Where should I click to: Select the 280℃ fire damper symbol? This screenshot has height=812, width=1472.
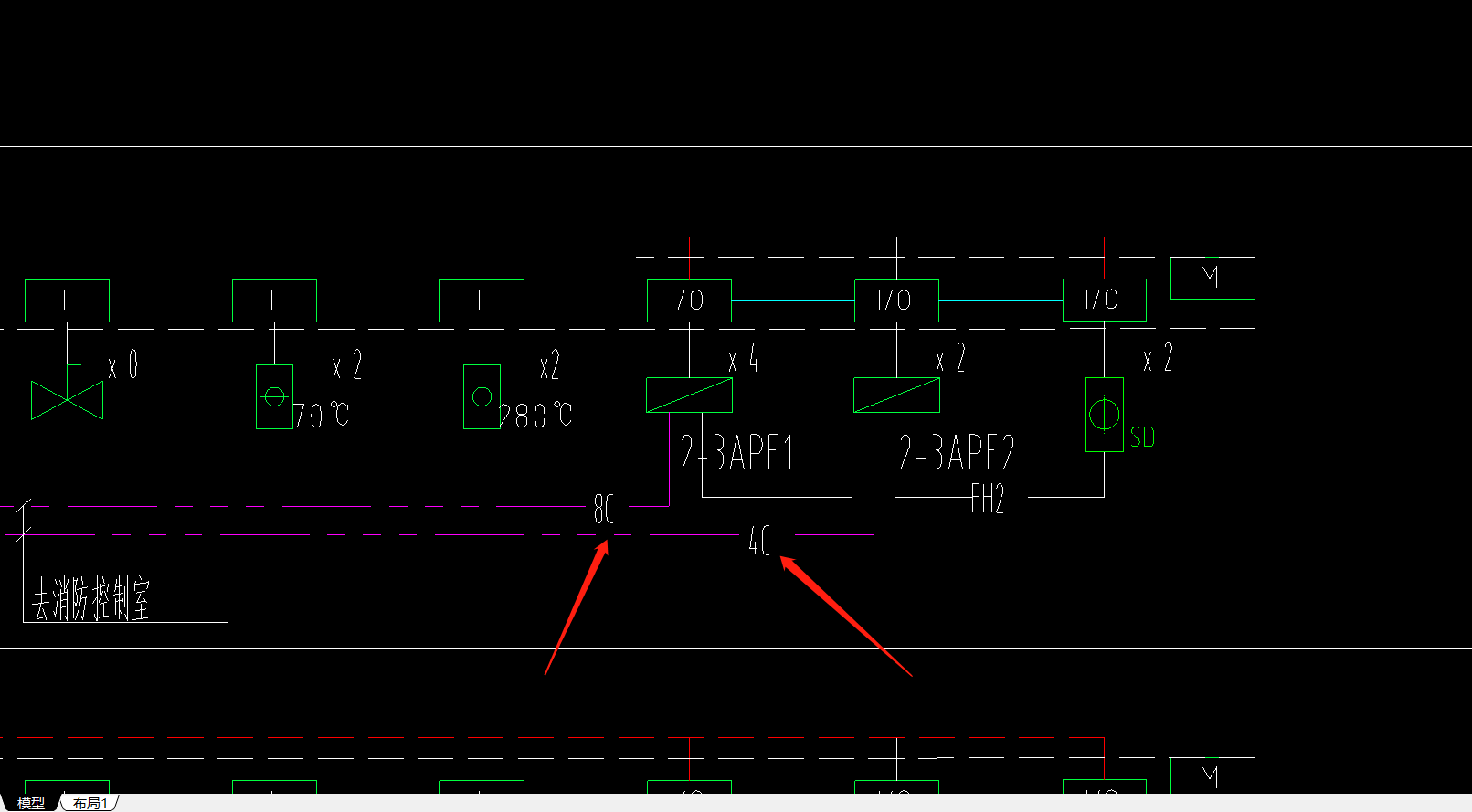(482, 396)
